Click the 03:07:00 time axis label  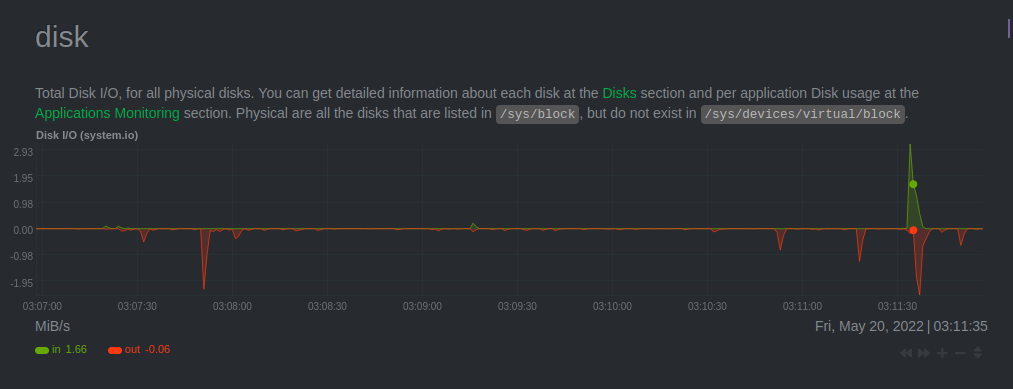42,306
